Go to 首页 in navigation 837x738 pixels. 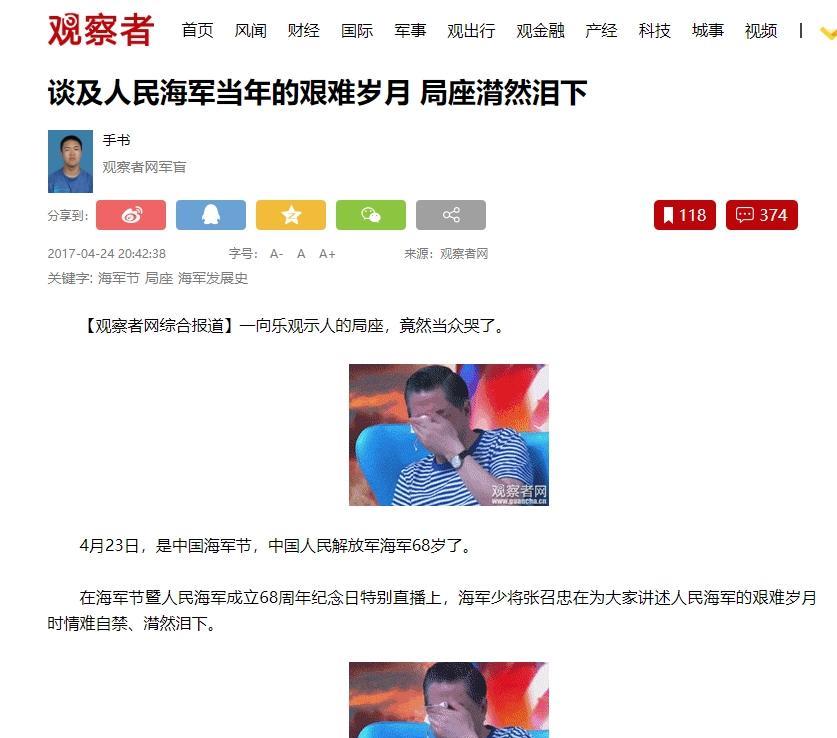(x=198, y=31)
